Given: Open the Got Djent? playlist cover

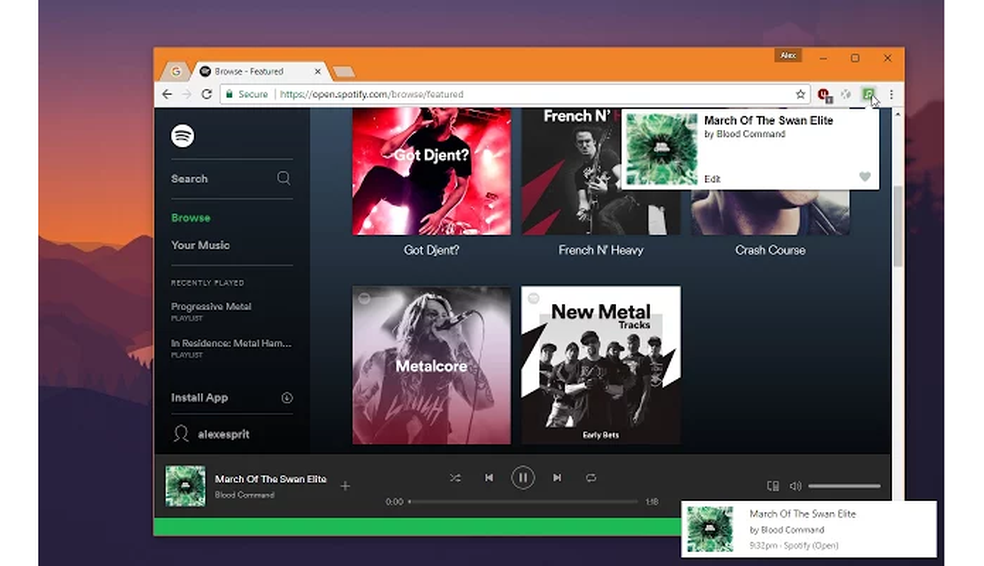Looking at the screenshot, I should click(x=432, y=171).
